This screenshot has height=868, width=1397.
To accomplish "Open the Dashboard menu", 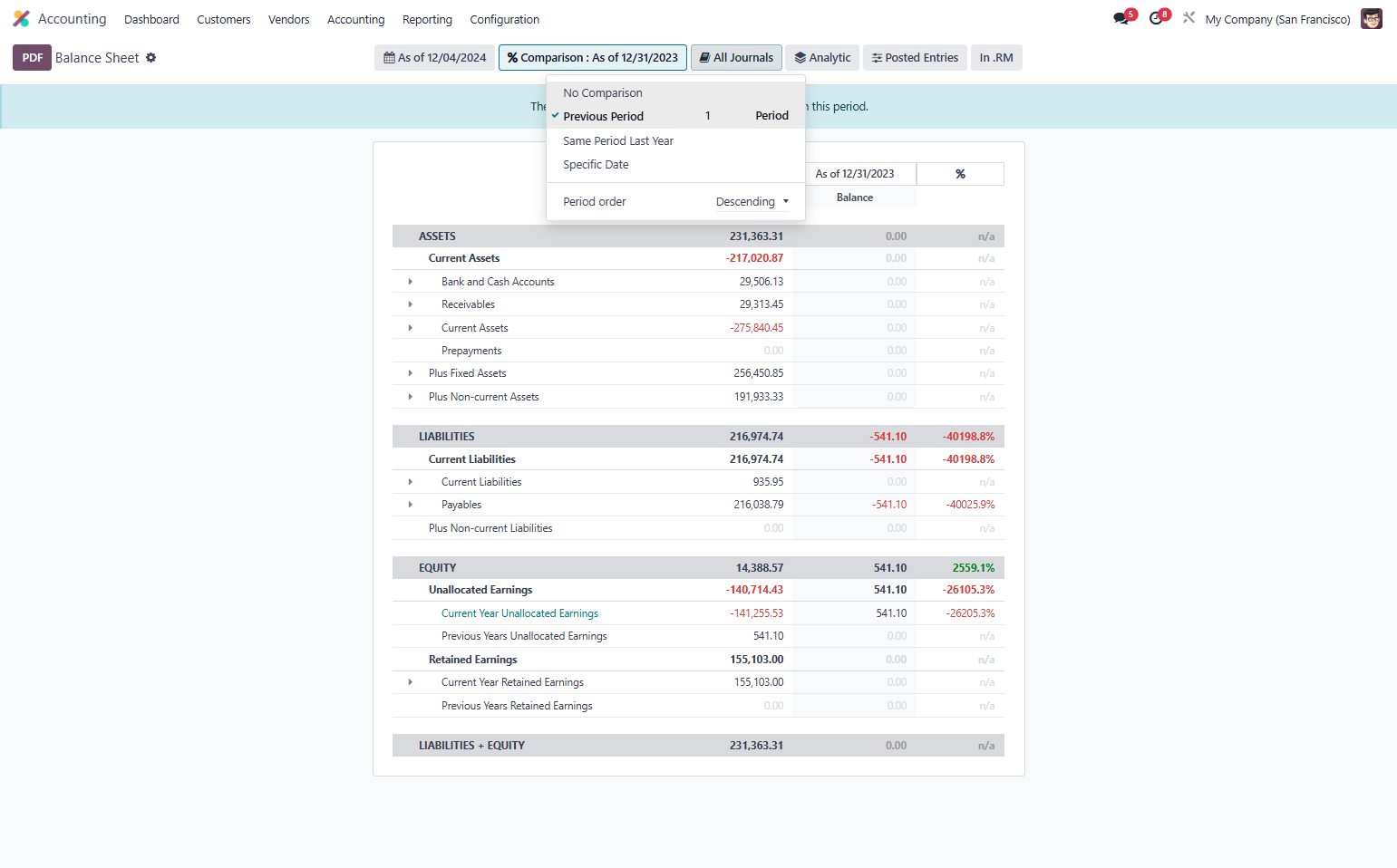I will [151, 19].
